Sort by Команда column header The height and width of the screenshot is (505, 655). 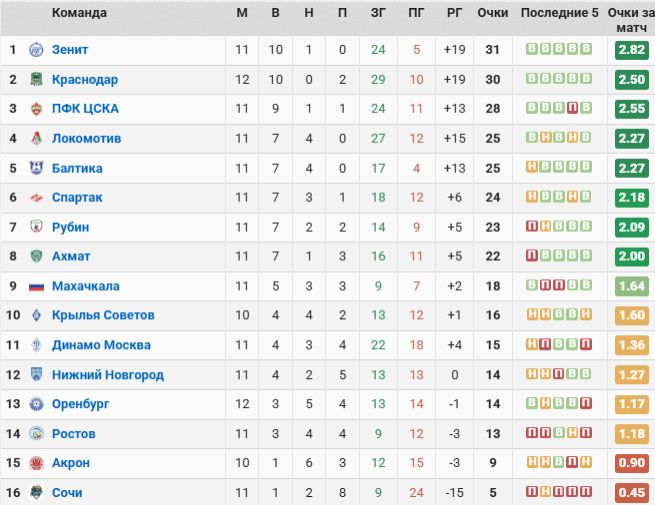79,13
